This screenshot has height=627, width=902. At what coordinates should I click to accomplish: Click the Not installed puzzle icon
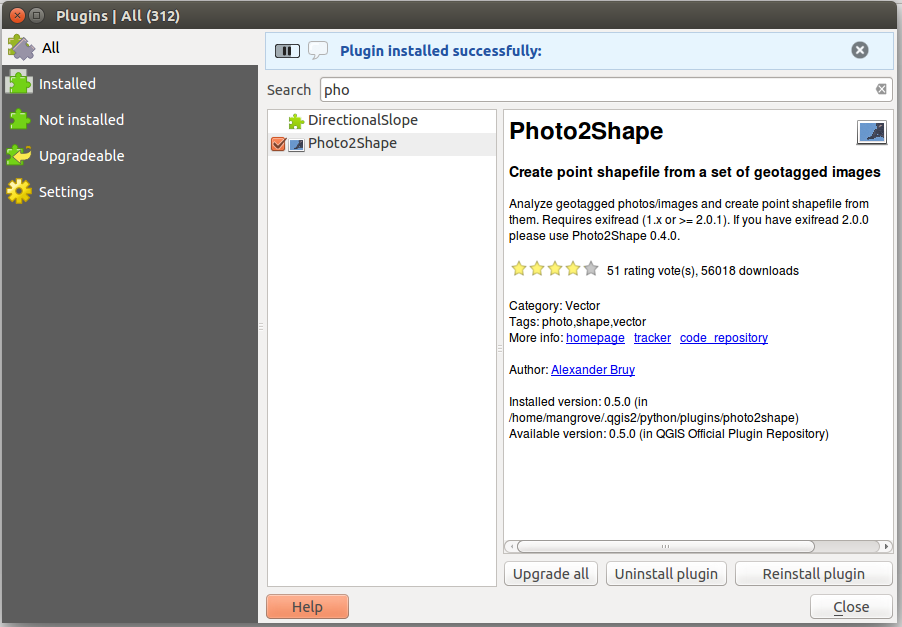coord(20,120)
